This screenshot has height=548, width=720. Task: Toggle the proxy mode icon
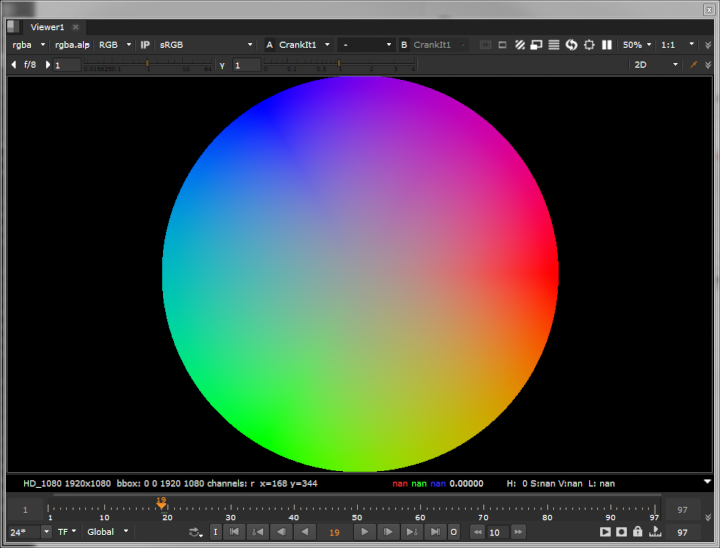tap(536, 45)
